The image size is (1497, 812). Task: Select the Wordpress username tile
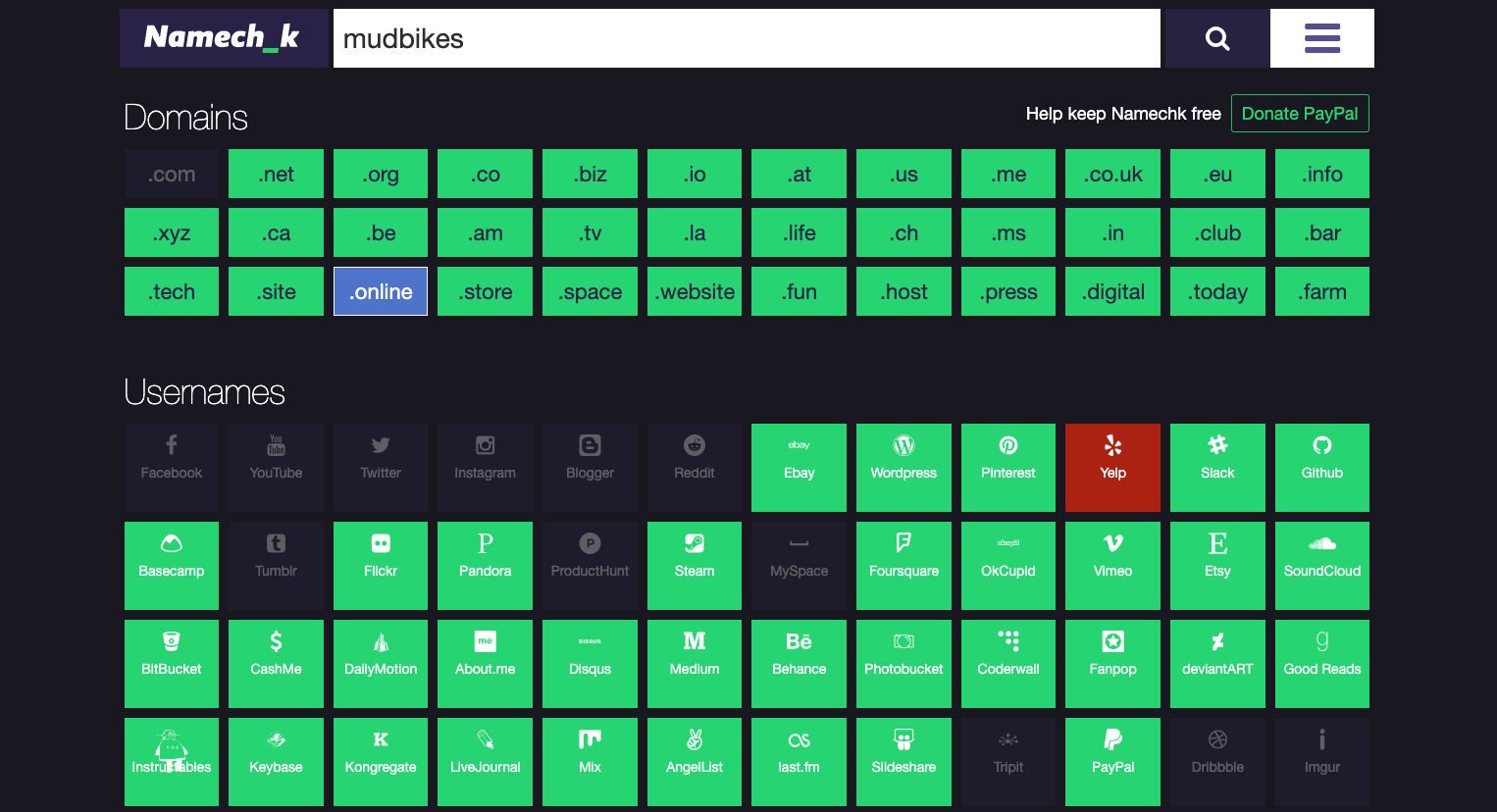tap(903, 468)
